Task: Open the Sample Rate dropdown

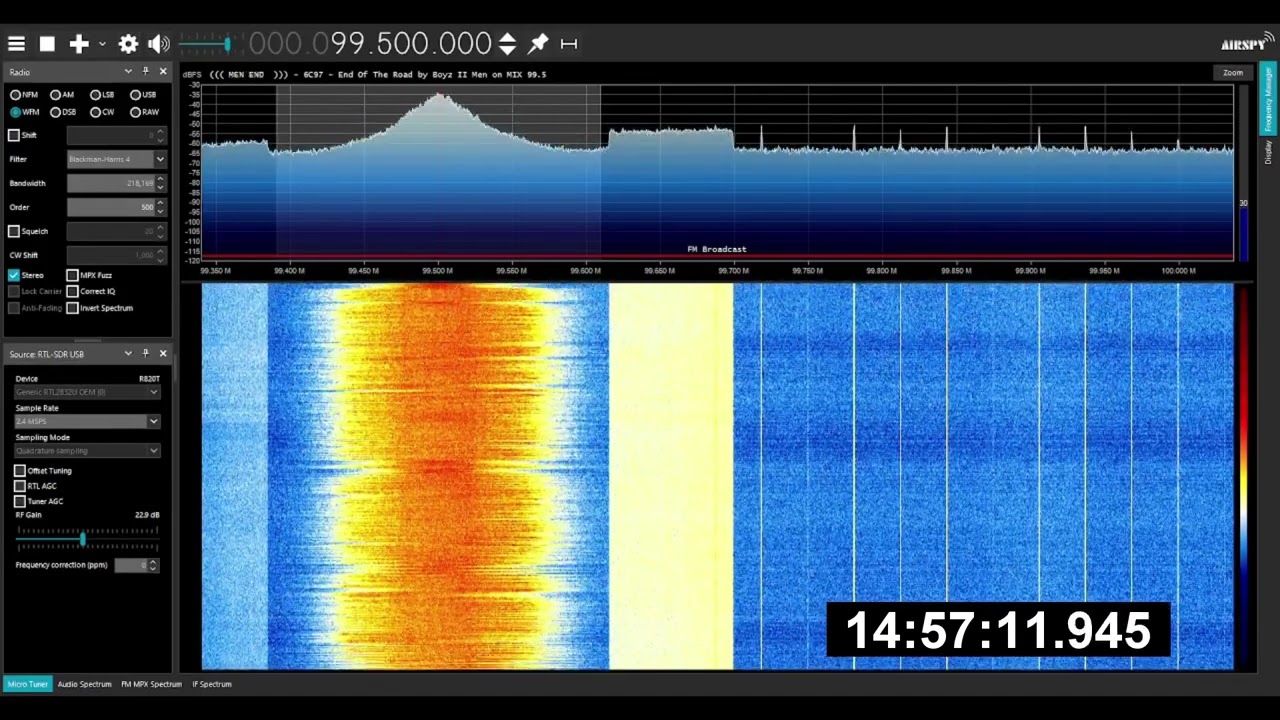Action: coord(87,421)
